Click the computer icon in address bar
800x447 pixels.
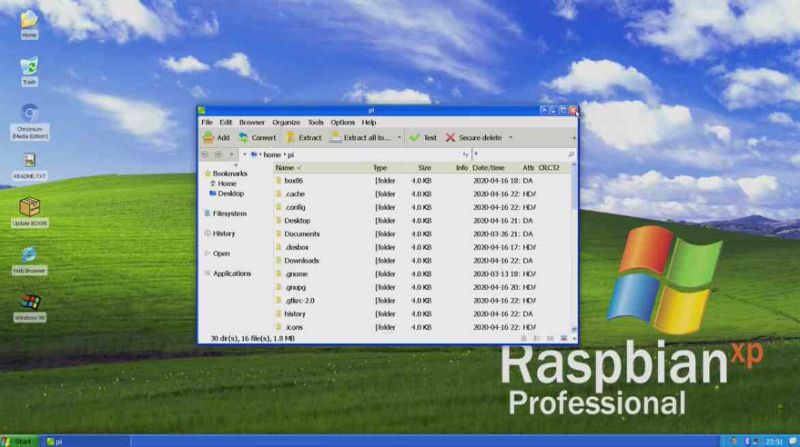254,155
